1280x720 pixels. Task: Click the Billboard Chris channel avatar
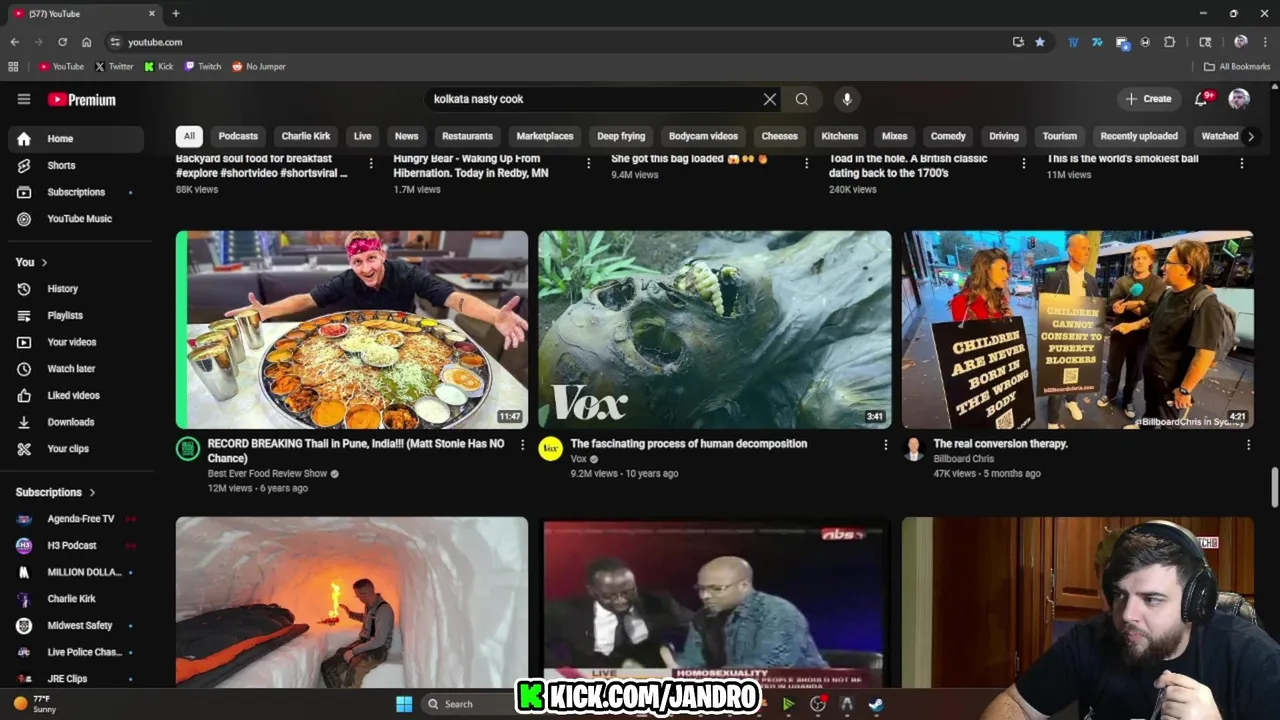point(913,449)
